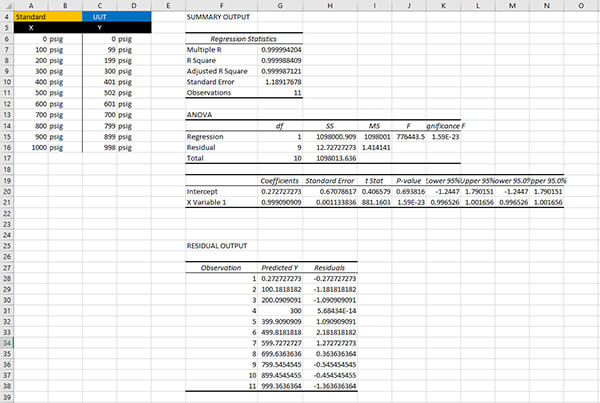Select P-value 0.693816

411,191
